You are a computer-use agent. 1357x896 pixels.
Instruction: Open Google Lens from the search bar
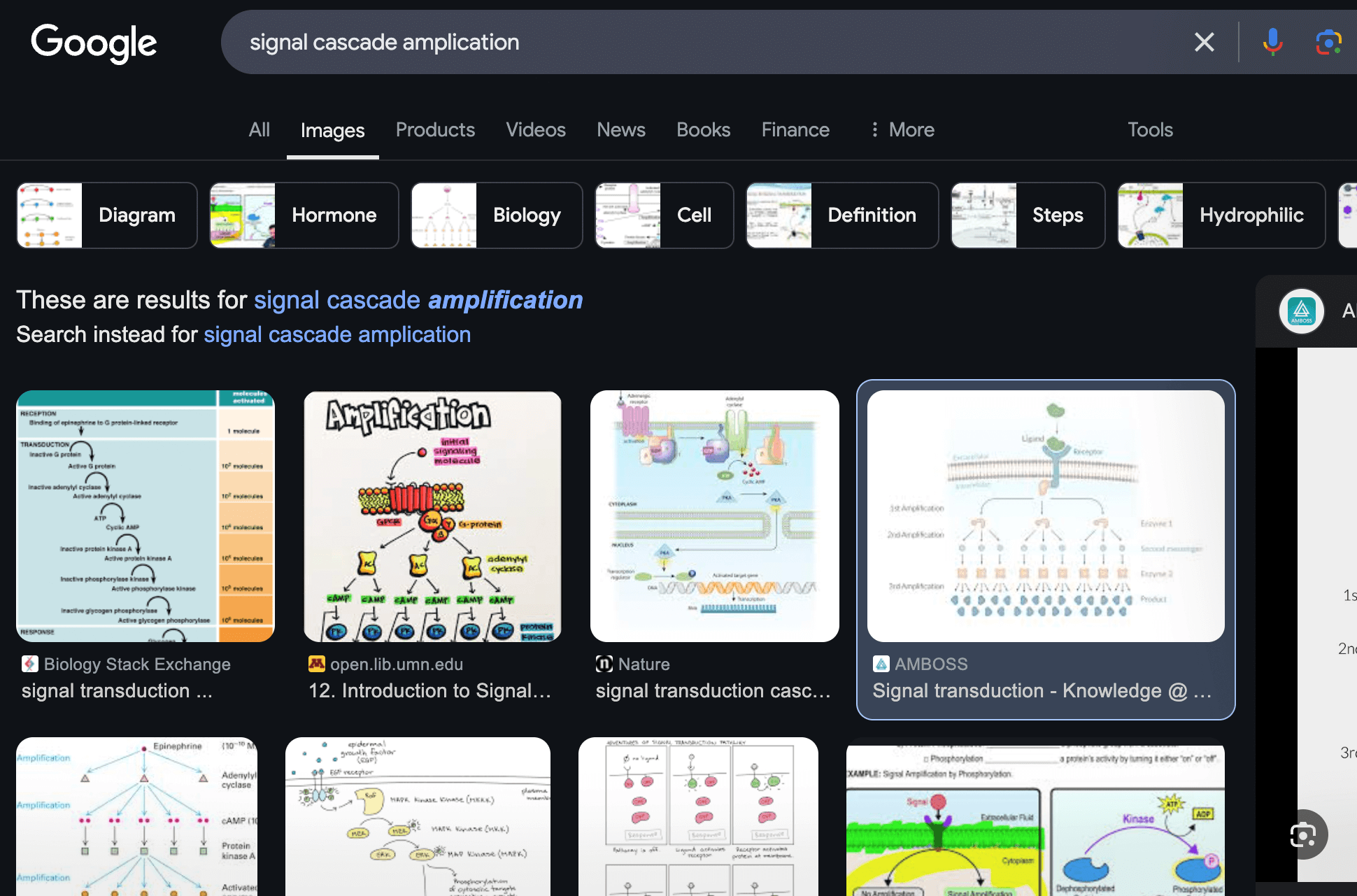[1328, 42]
